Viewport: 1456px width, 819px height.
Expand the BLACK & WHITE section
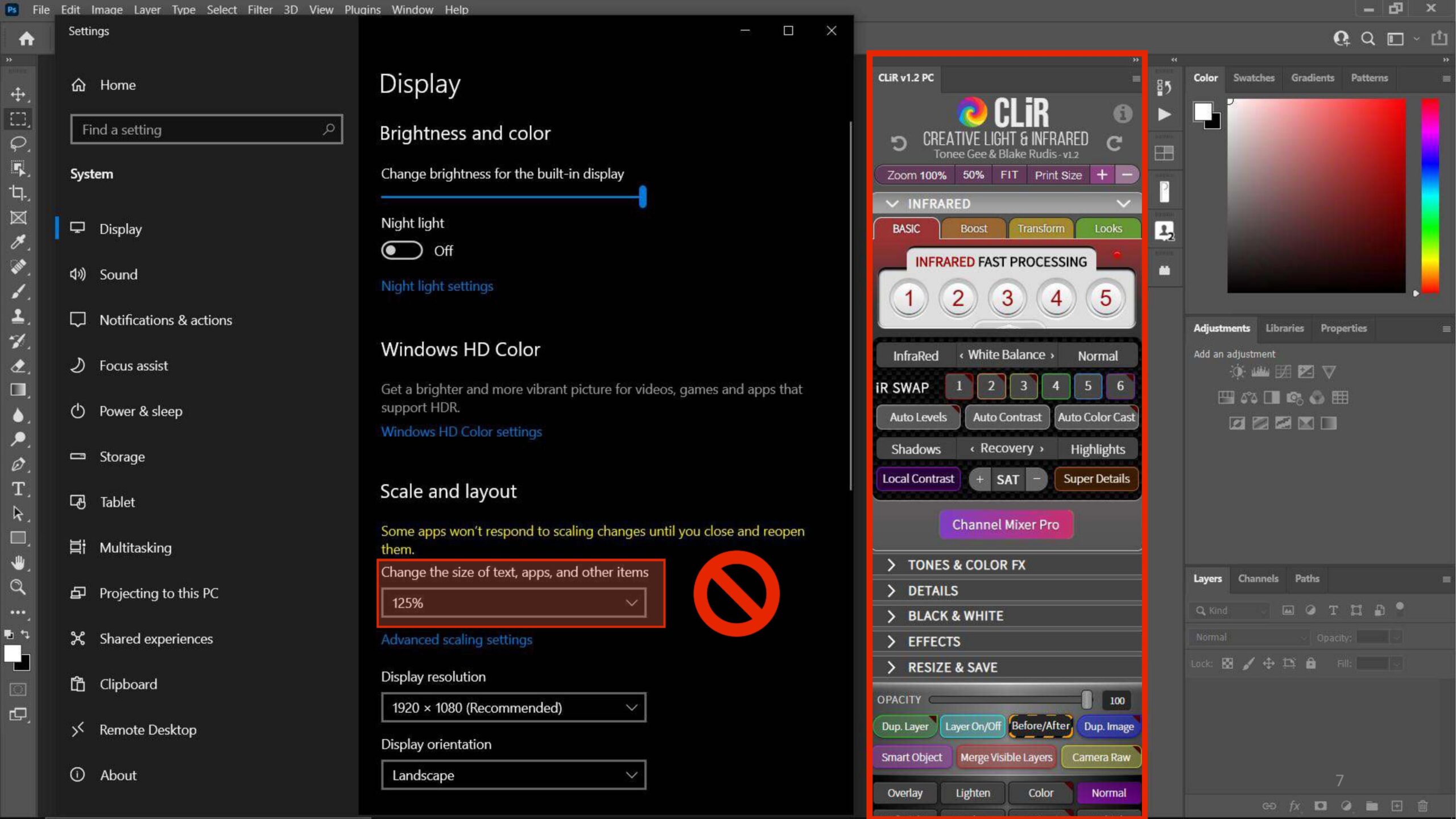click(1007, 616)
